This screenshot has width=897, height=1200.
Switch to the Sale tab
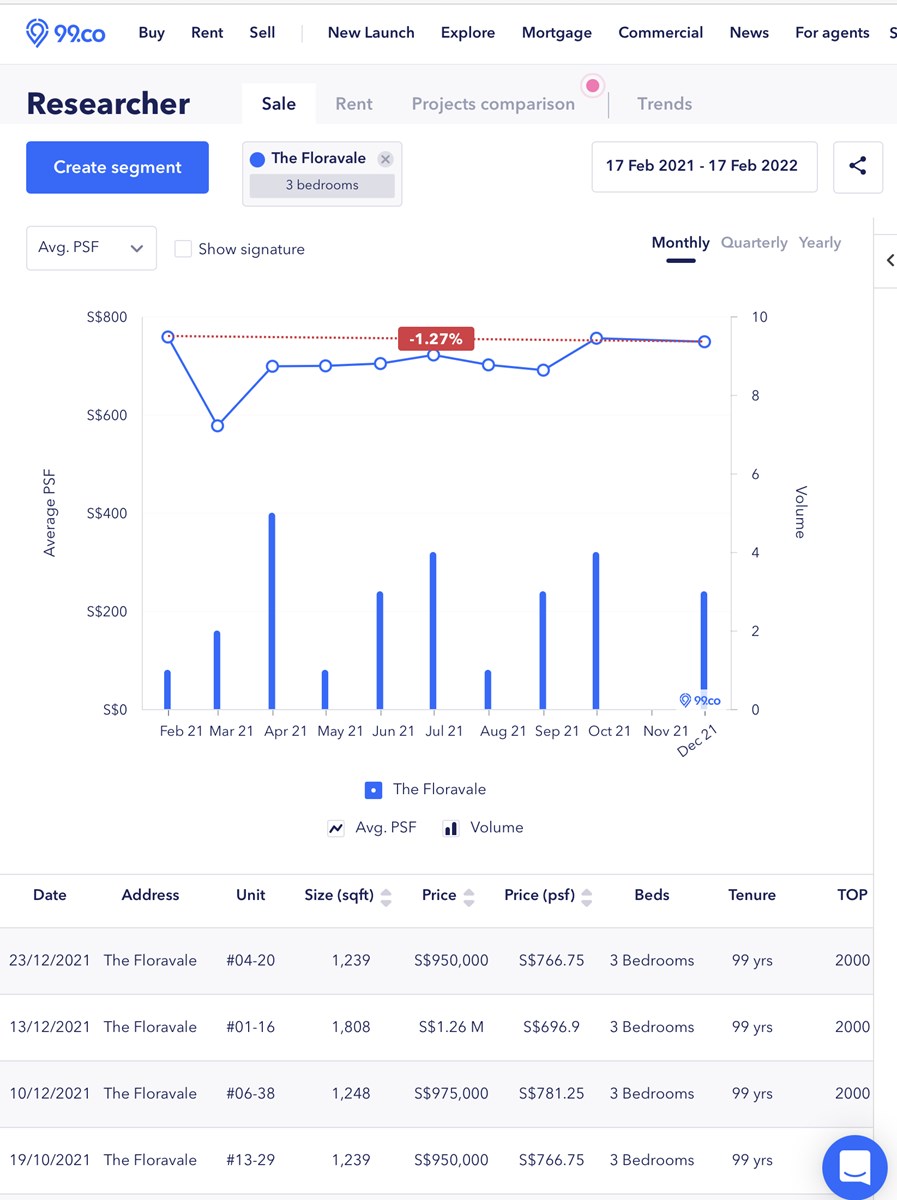click(279, 104)
